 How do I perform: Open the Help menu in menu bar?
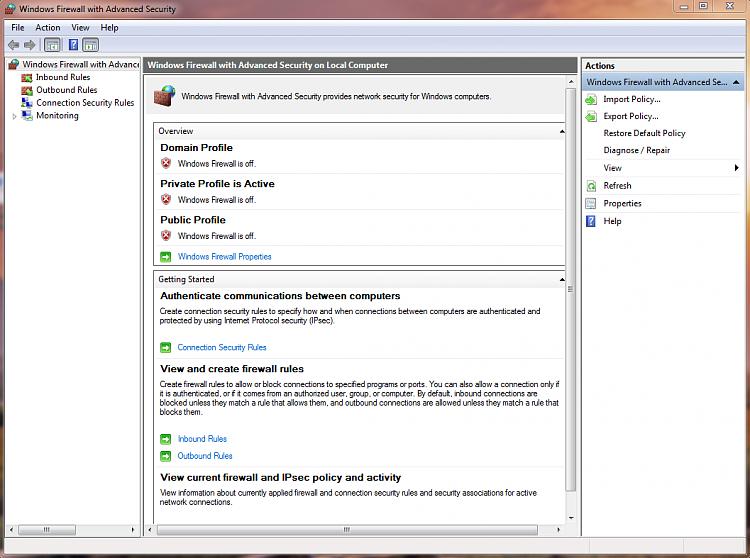coord(109,28)
